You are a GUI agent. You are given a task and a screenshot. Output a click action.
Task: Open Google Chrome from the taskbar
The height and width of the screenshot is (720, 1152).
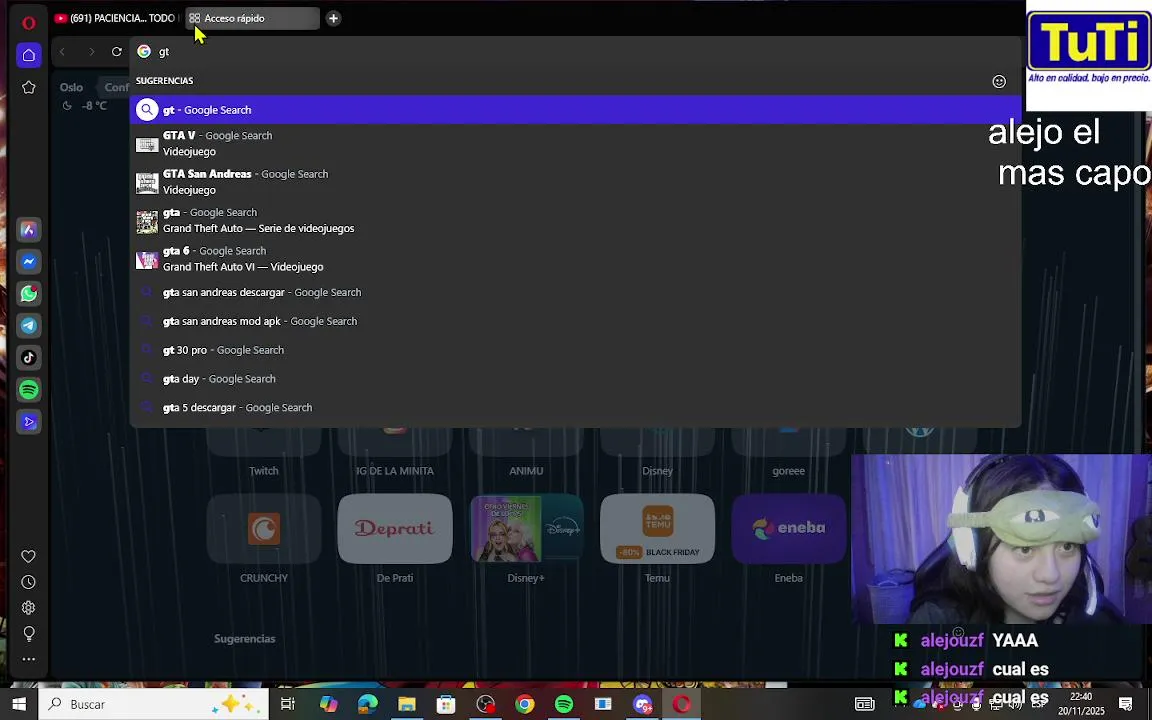[525, 704]
